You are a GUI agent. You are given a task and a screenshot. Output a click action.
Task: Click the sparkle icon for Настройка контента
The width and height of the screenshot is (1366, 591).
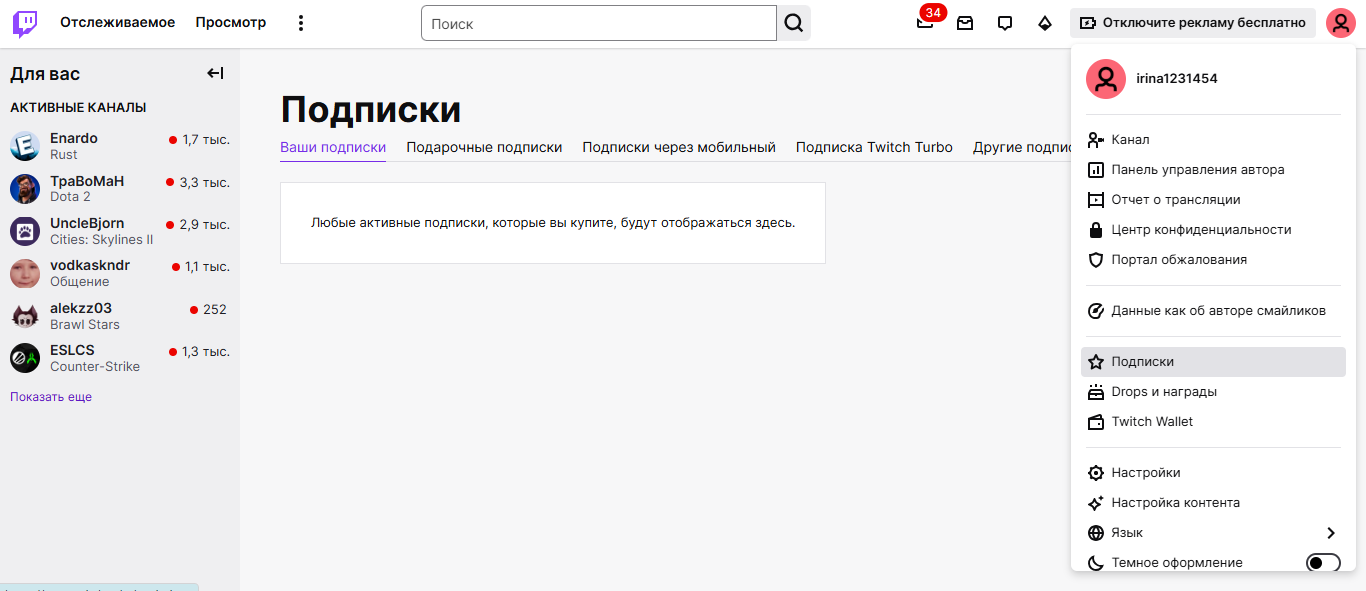[1095, 503]
